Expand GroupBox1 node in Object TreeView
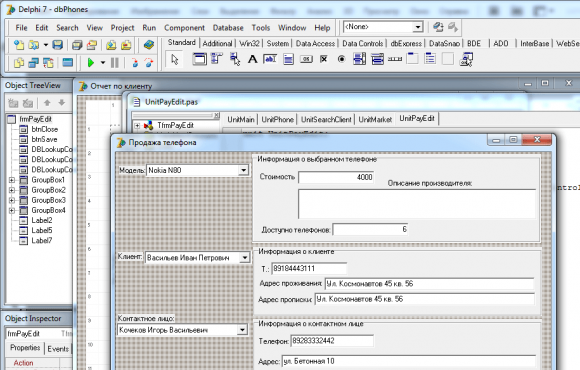The image size is (580, 370). pos(12,180)
